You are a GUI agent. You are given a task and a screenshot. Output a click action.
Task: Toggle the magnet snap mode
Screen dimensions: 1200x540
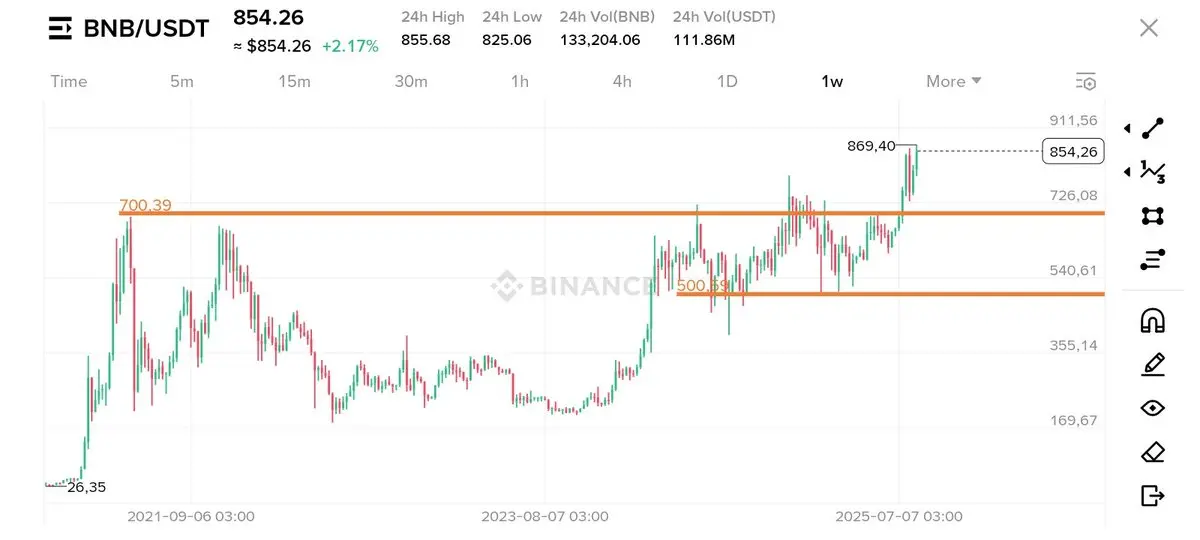pos(1153,320)
